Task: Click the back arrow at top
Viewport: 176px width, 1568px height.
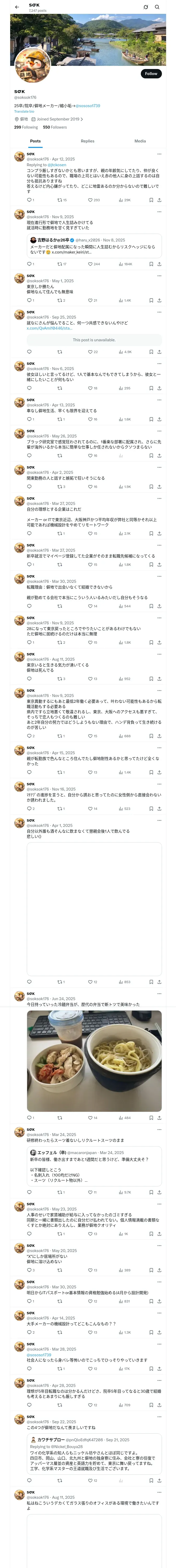Action: tap(16, 7)
